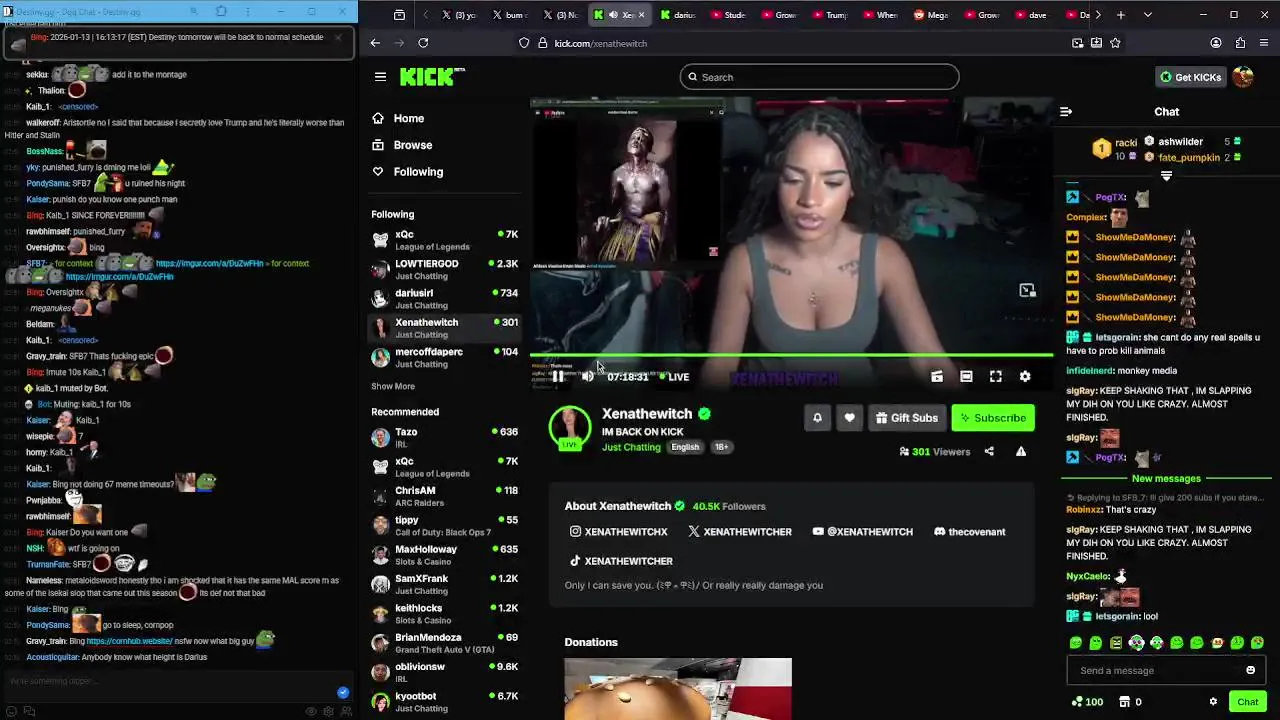Click the Get KICKs button

pos(1190,77)
